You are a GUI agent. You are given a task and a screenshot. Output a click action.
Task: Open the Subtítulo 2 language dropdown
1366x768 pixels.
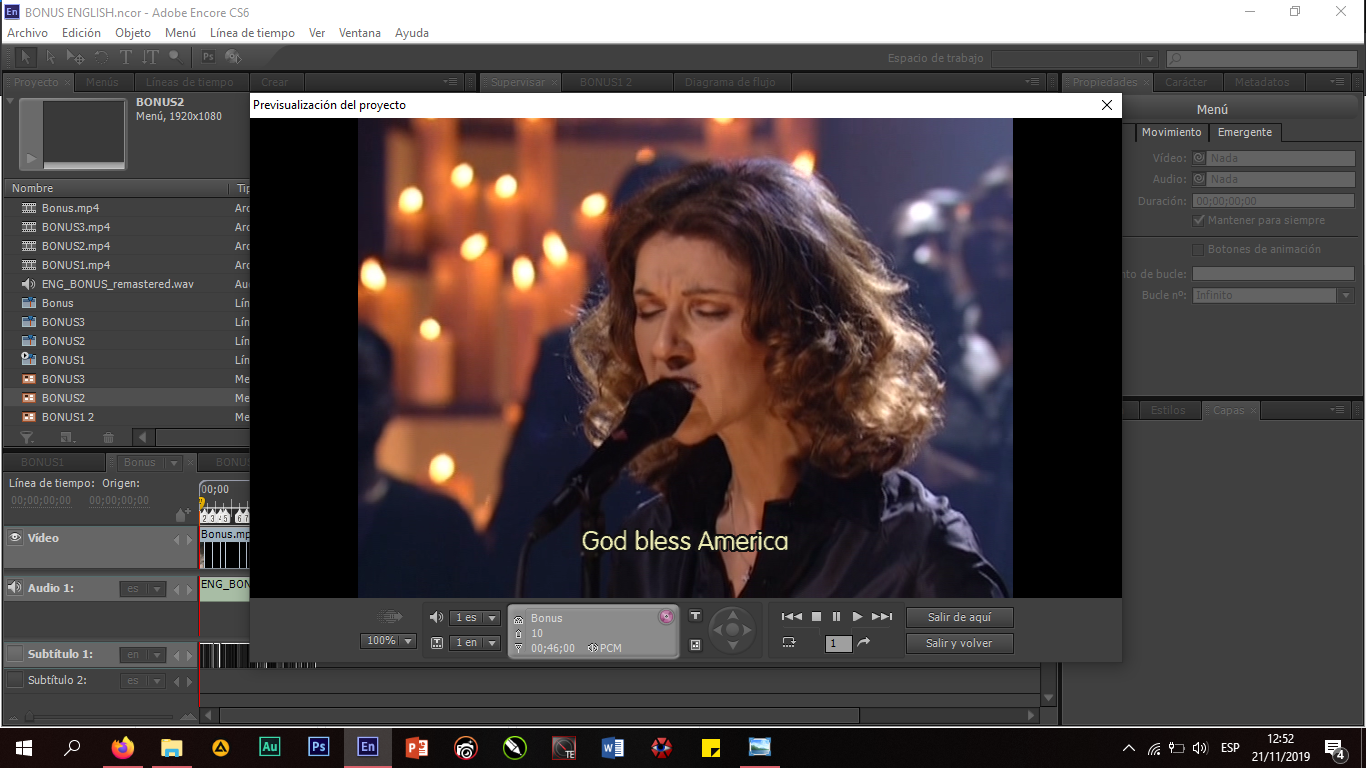[143, 681]
